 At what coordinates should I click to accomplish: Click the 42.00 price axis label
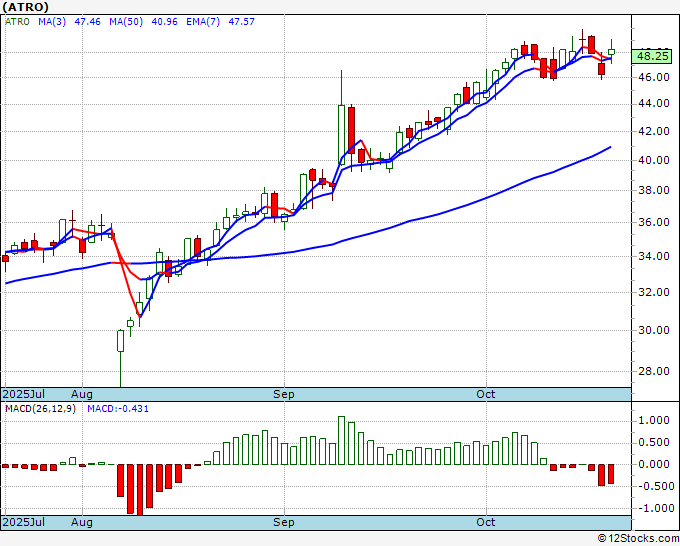point(654,131)
